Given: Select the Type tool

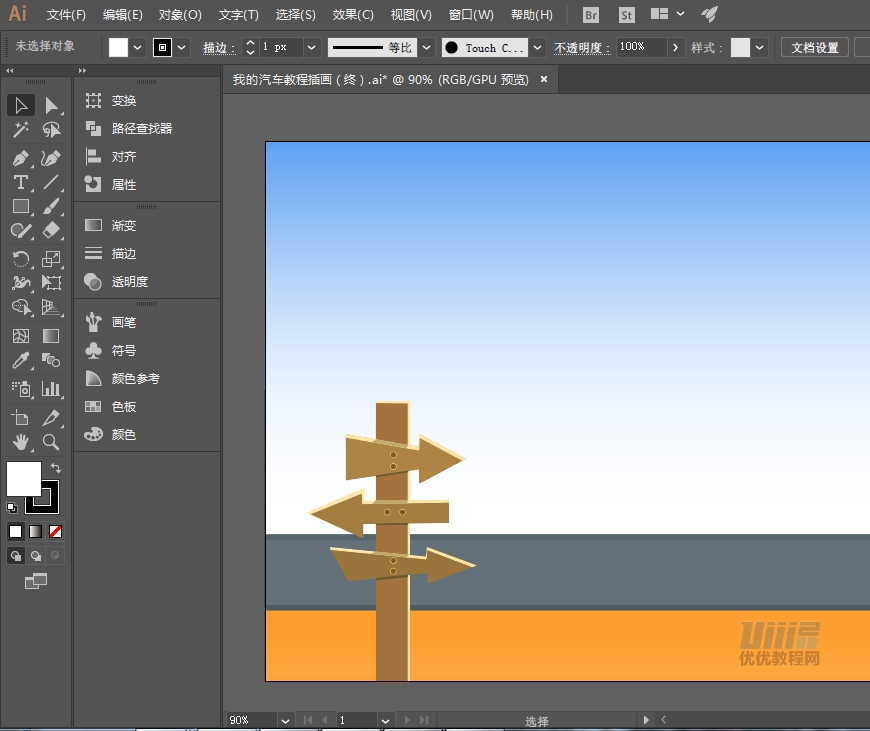Looking at the screenshot, I should click(x=21, y=183).
